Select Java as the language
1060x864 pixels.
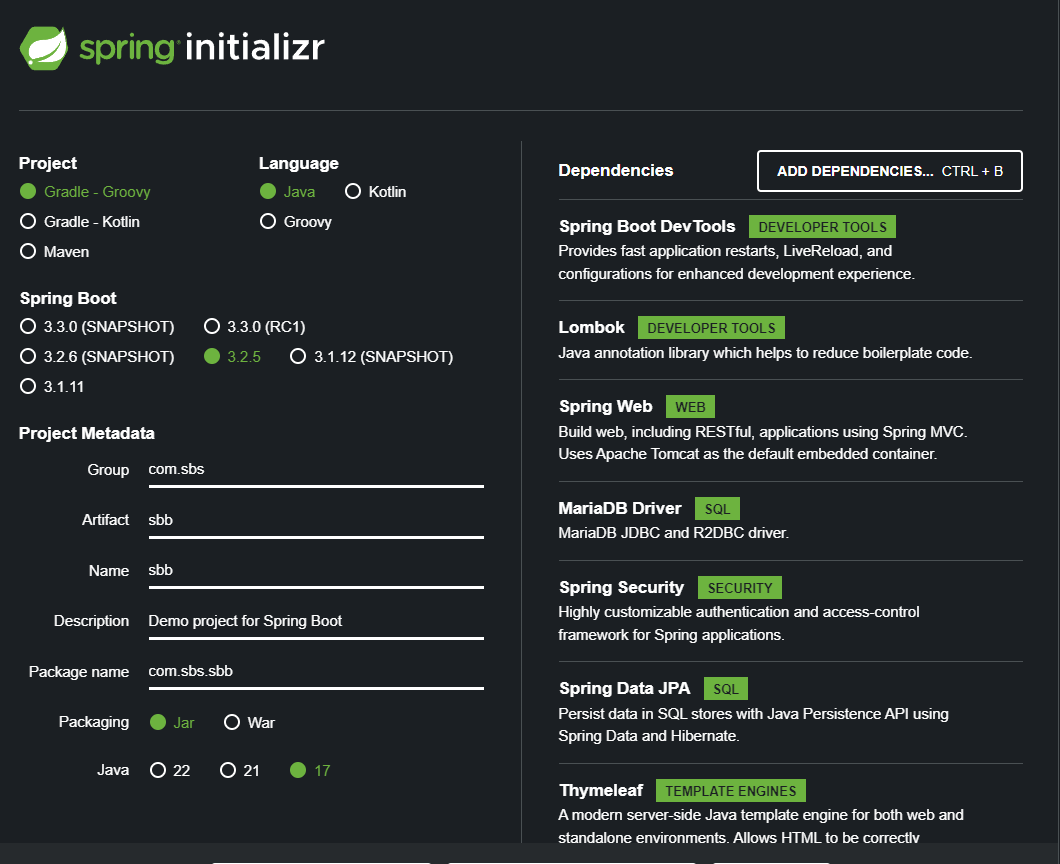click(287, 192)
